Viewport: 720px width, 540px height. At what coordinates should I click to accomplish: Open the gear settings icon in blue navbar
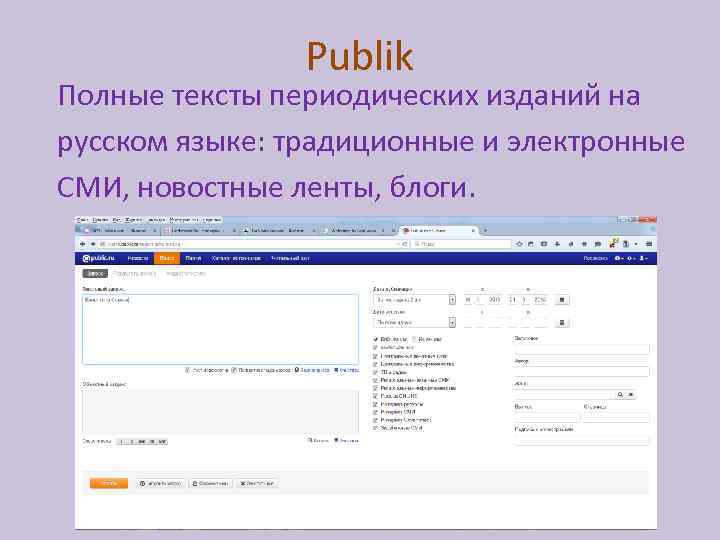pos(631,259)
